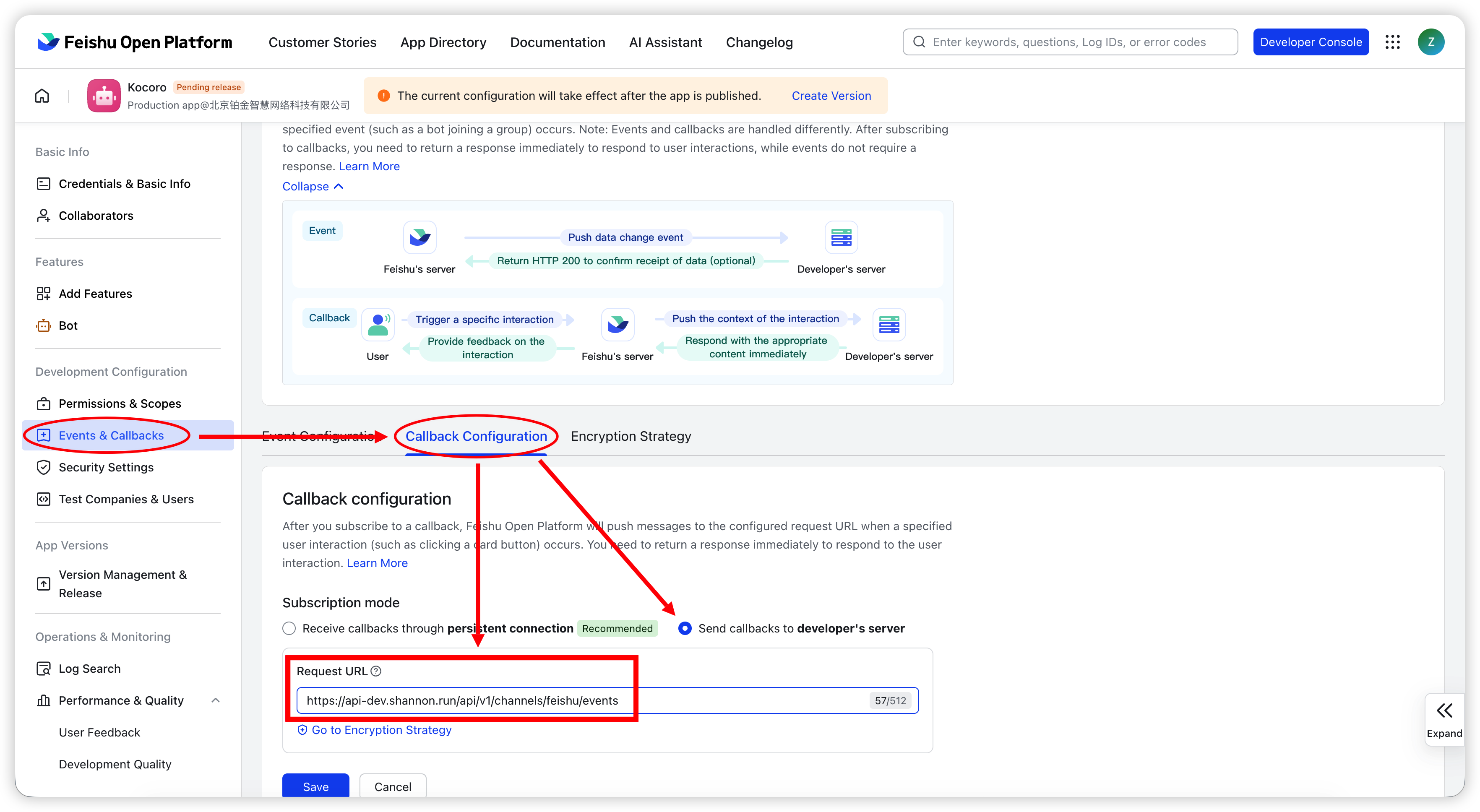Click Learn More in the top description text

click(370, 166)
